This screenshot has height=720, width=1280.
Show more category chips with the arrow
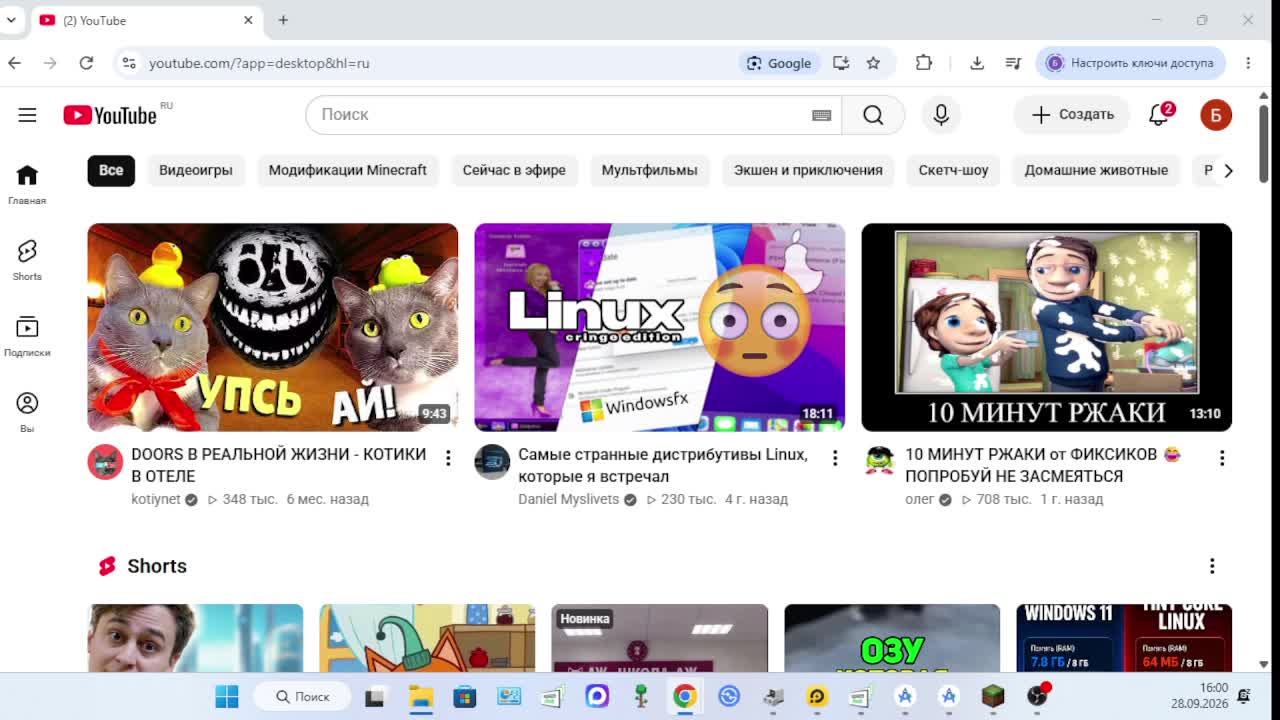(x=1228, y=170)
